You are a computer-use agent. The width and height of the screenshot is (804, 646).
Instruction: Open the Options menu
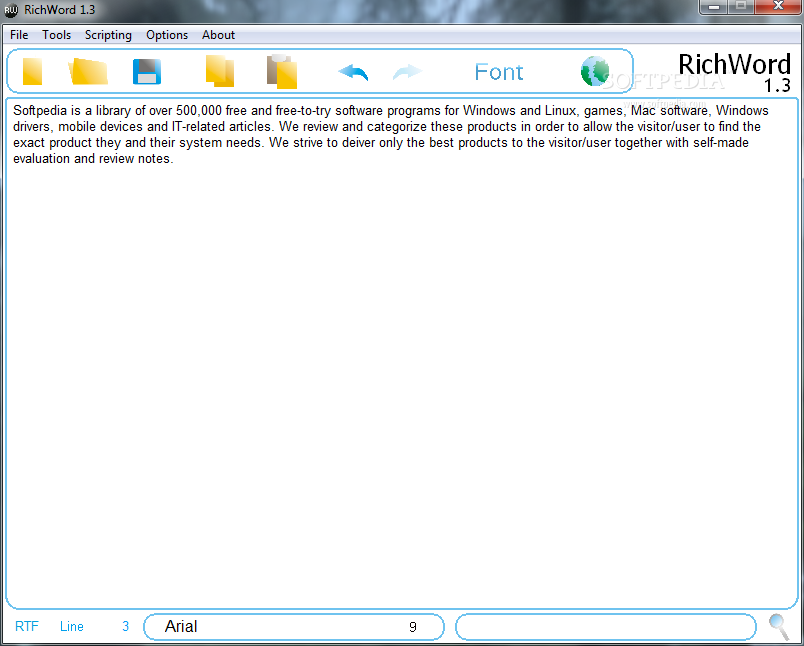(167, 35)
